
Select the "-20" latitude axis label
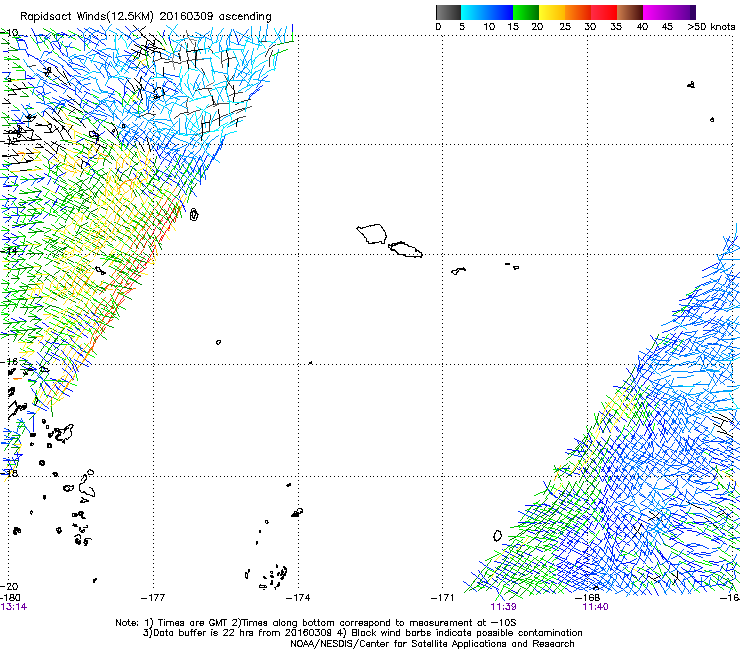point(9,586)
